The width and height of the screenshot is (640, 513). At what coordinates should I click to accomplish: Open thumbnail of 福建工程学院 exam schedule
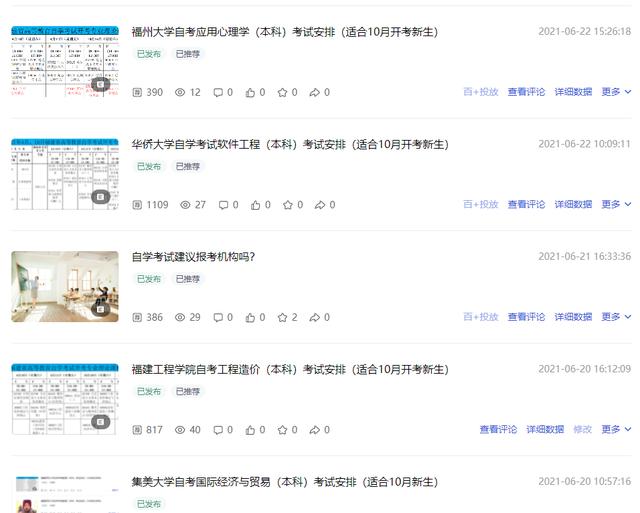[x=65, y=399]
